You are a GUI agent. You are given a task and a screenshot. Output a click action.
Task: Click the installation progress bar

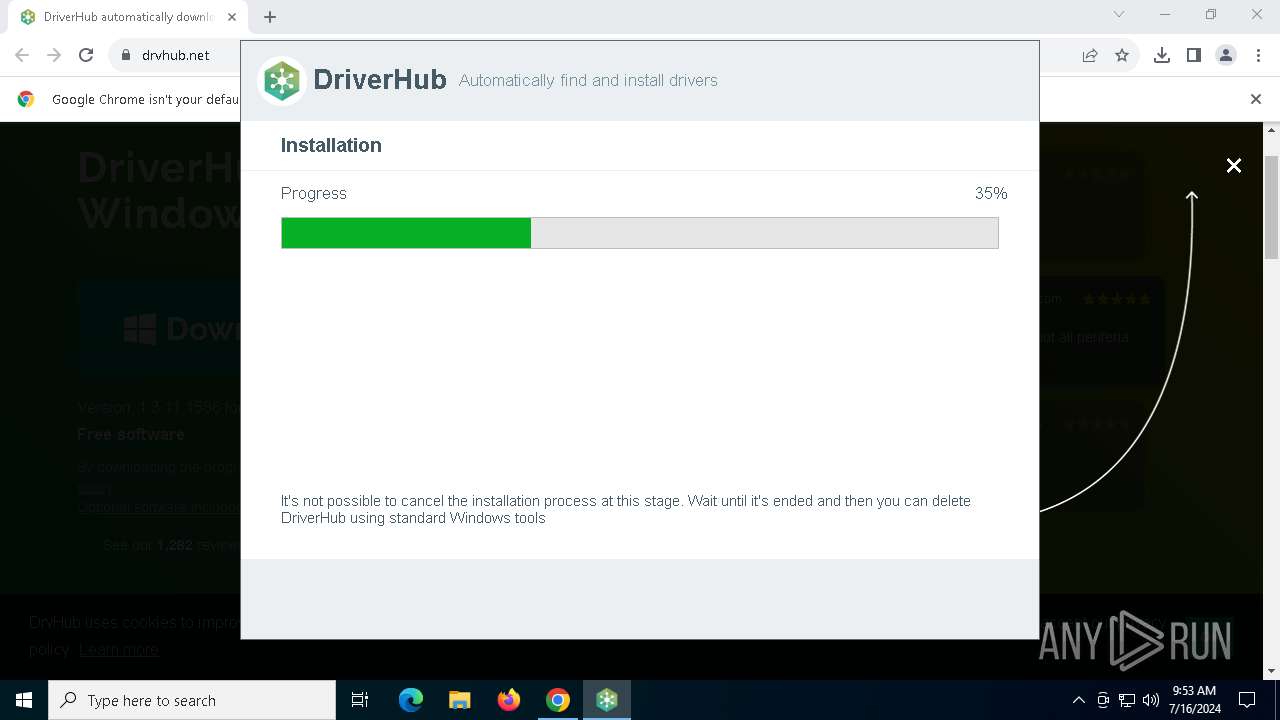(640, 233)
